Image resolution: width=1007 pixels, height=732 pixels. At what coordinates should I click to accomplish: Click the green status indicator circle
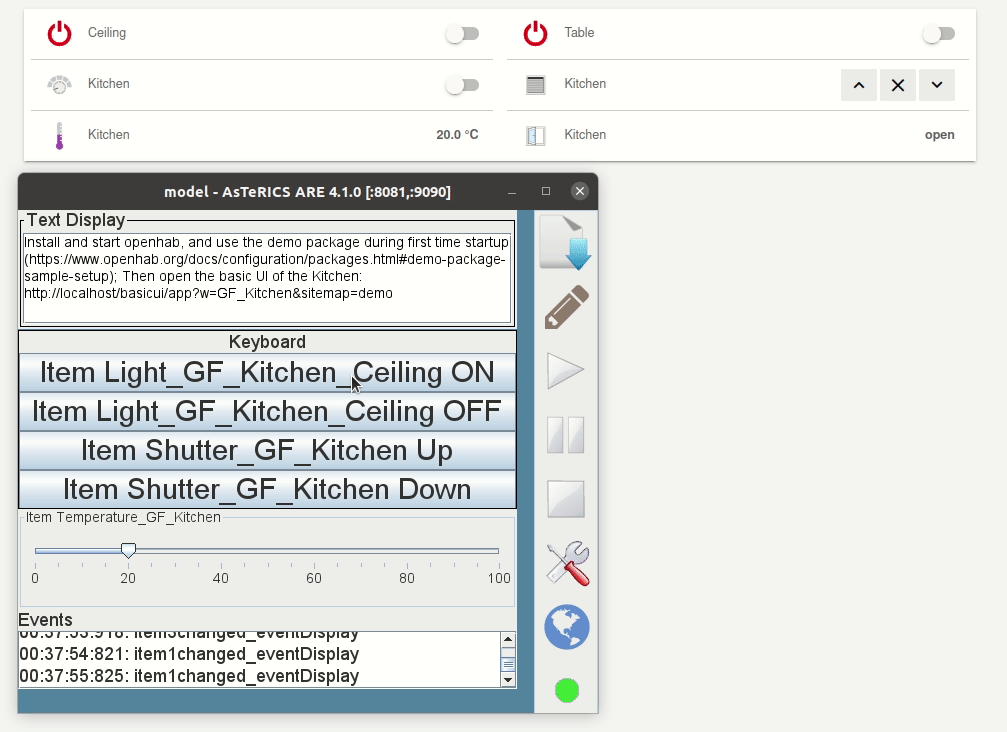(567, 690)
